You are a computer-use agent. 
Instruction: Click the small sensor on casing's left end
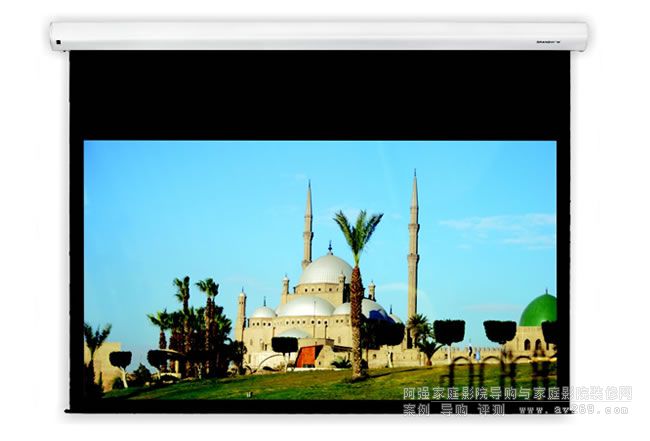click(x=58, y=42)
